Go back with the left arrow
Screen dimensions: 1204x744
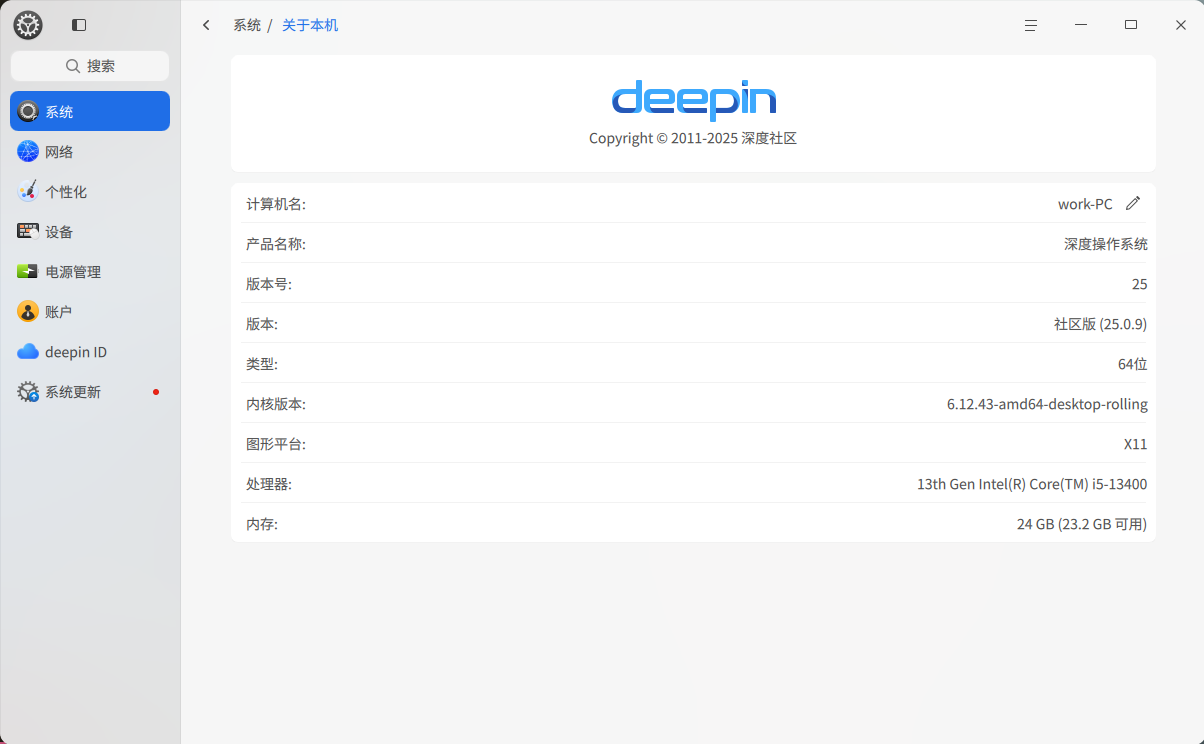(x=207, y=25)
